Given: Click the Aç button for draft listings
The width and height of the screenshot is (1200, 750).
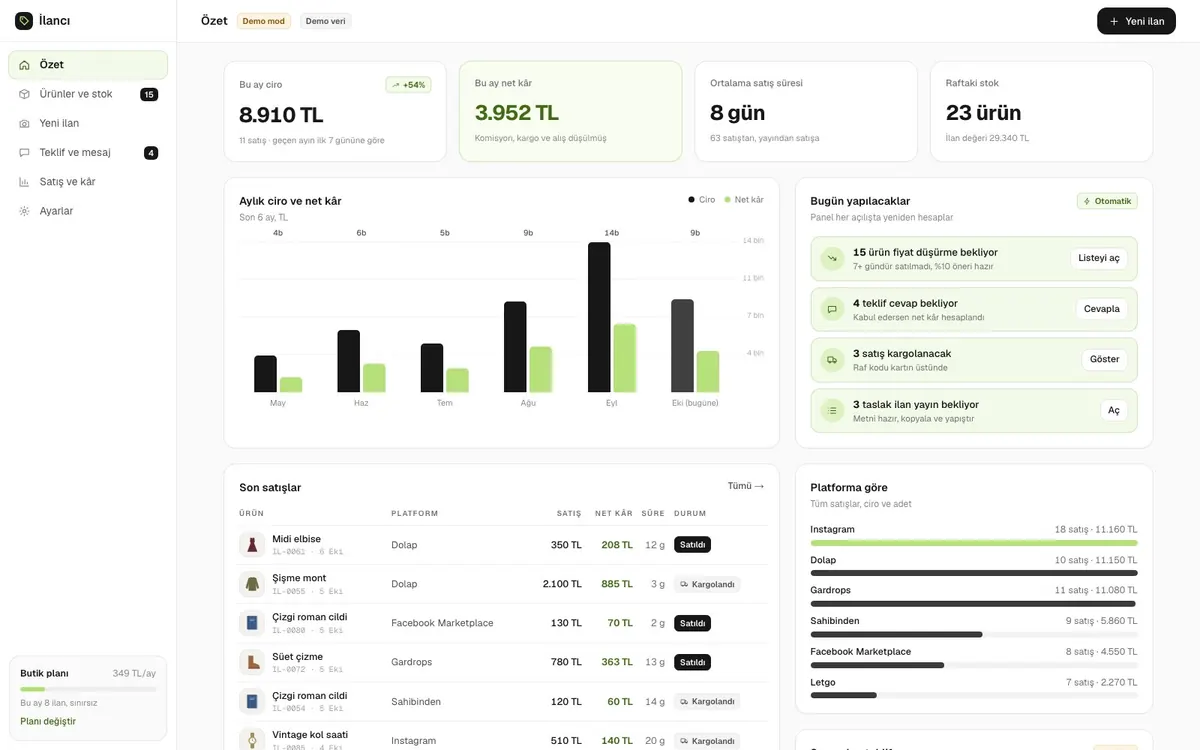Looking at the screenshot, I should point(1114,410).
